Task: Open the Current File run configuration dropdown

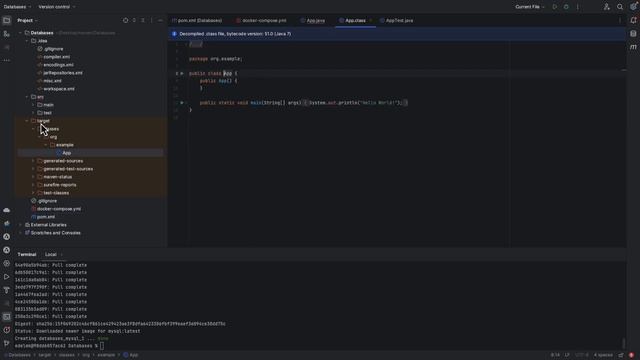Action: click(529, 7)
